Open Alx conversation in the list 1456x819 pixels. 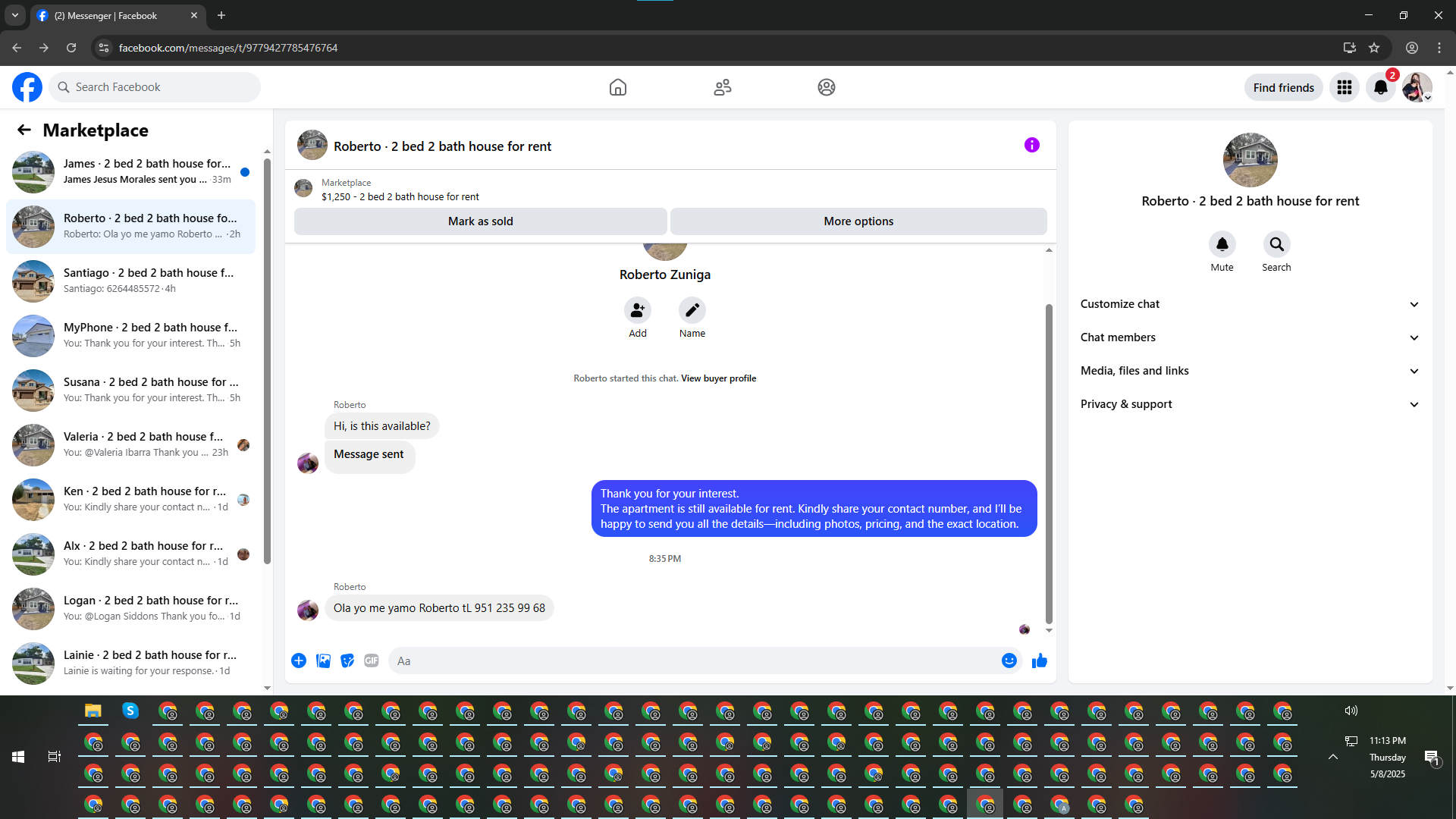(130, 554)
